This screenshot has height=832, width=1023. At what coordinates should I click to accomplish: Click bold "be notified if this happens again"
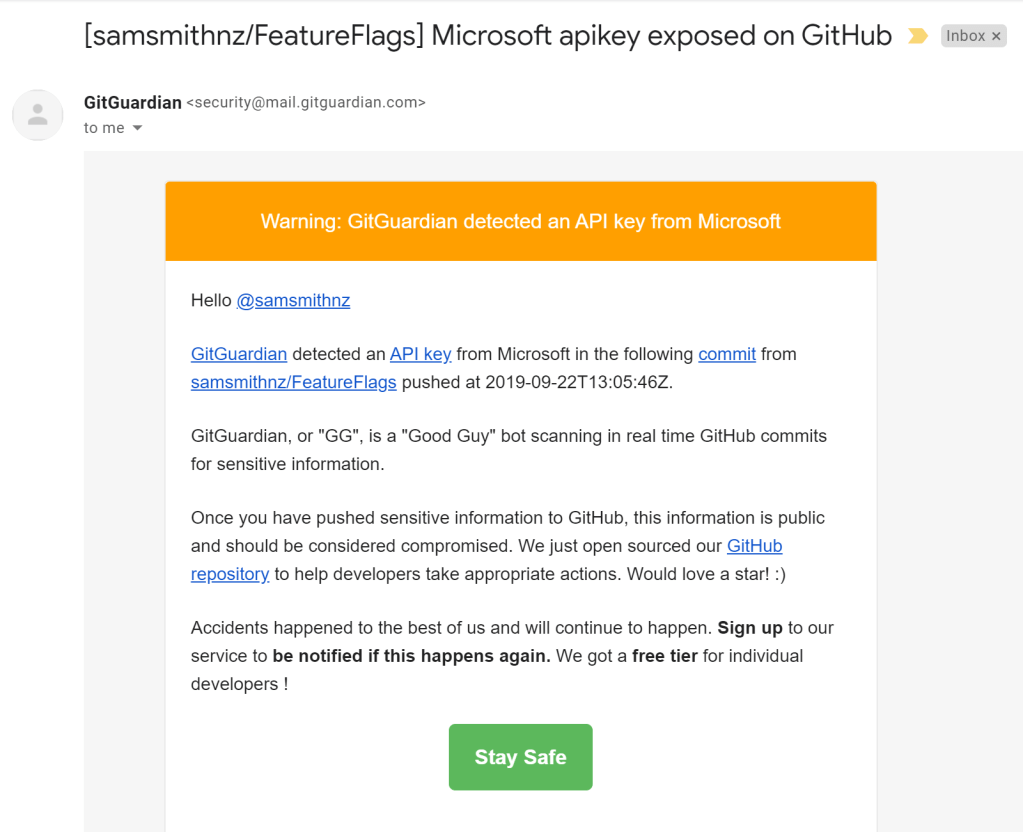pyautogui.click(x=411, y=656)
